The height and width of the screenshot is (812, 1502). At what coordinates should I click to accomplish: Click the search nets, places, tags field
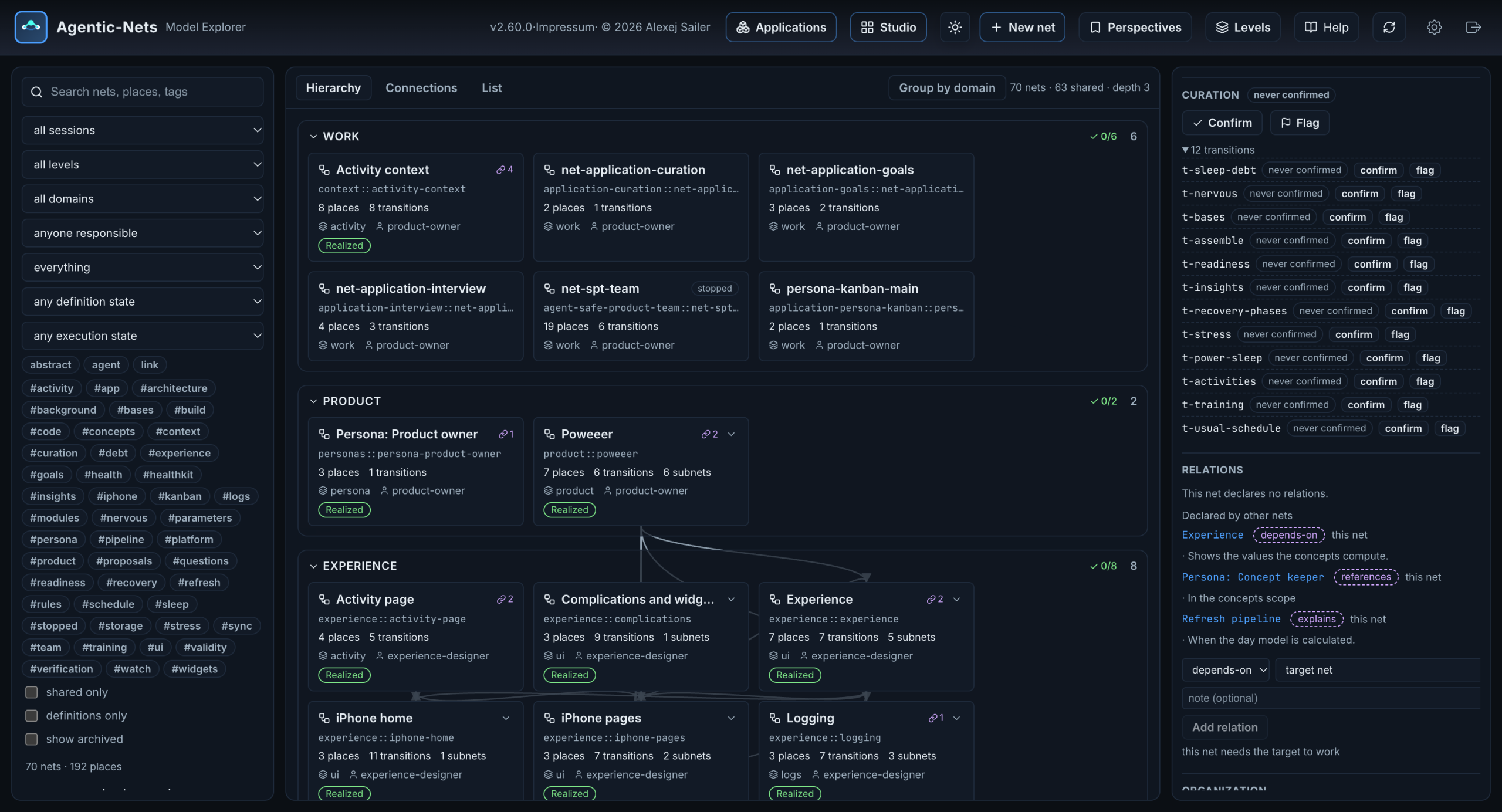[x=143, y=92]
